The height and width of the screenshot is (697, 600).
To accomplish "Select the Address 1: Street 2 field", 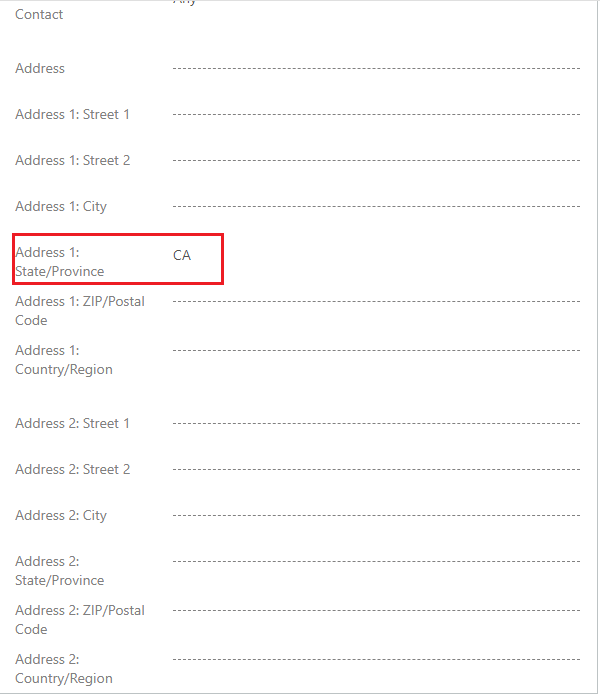I will (x=376, y=160).
